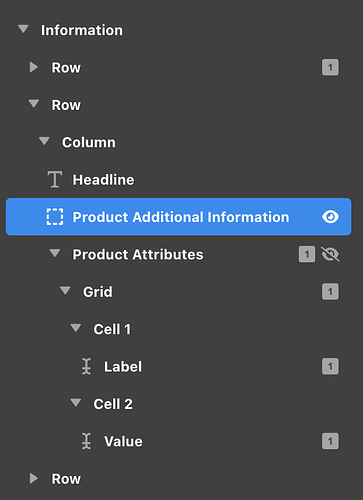Screen dimensions: 363x500
Task: Select the second Row label
Action: click(66, 105)
